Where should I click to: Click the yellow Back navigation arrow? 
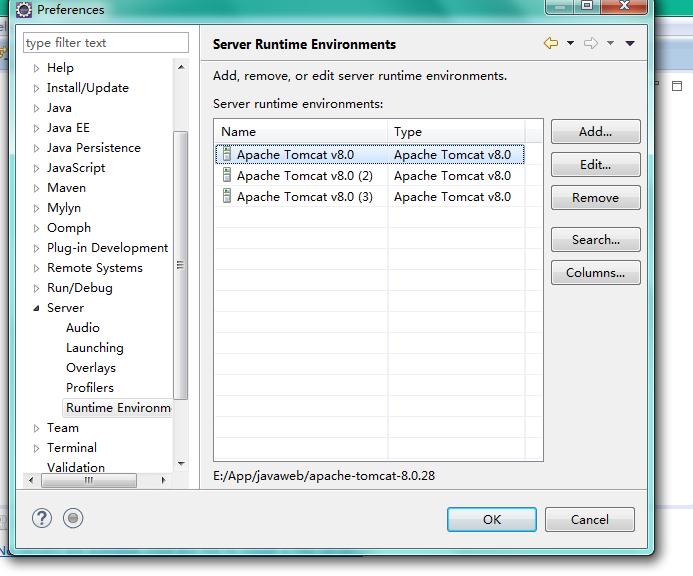click(x=551, y=43)
